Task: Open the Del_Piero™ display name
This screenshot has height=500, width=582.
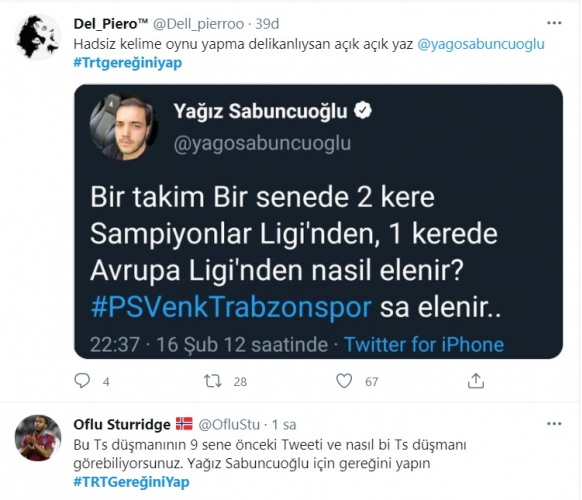Action: click(111, 24)
